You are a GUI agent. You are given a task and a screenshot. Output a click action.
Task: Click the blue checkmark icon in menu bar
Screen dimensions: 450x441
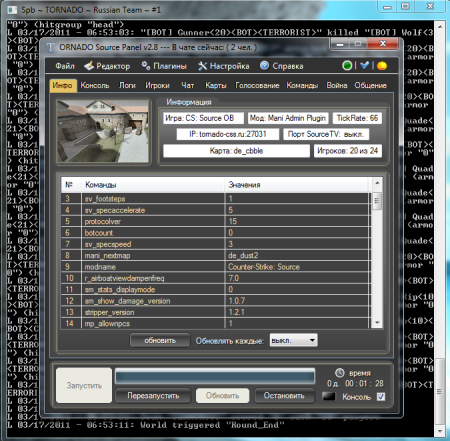point(364,65)
